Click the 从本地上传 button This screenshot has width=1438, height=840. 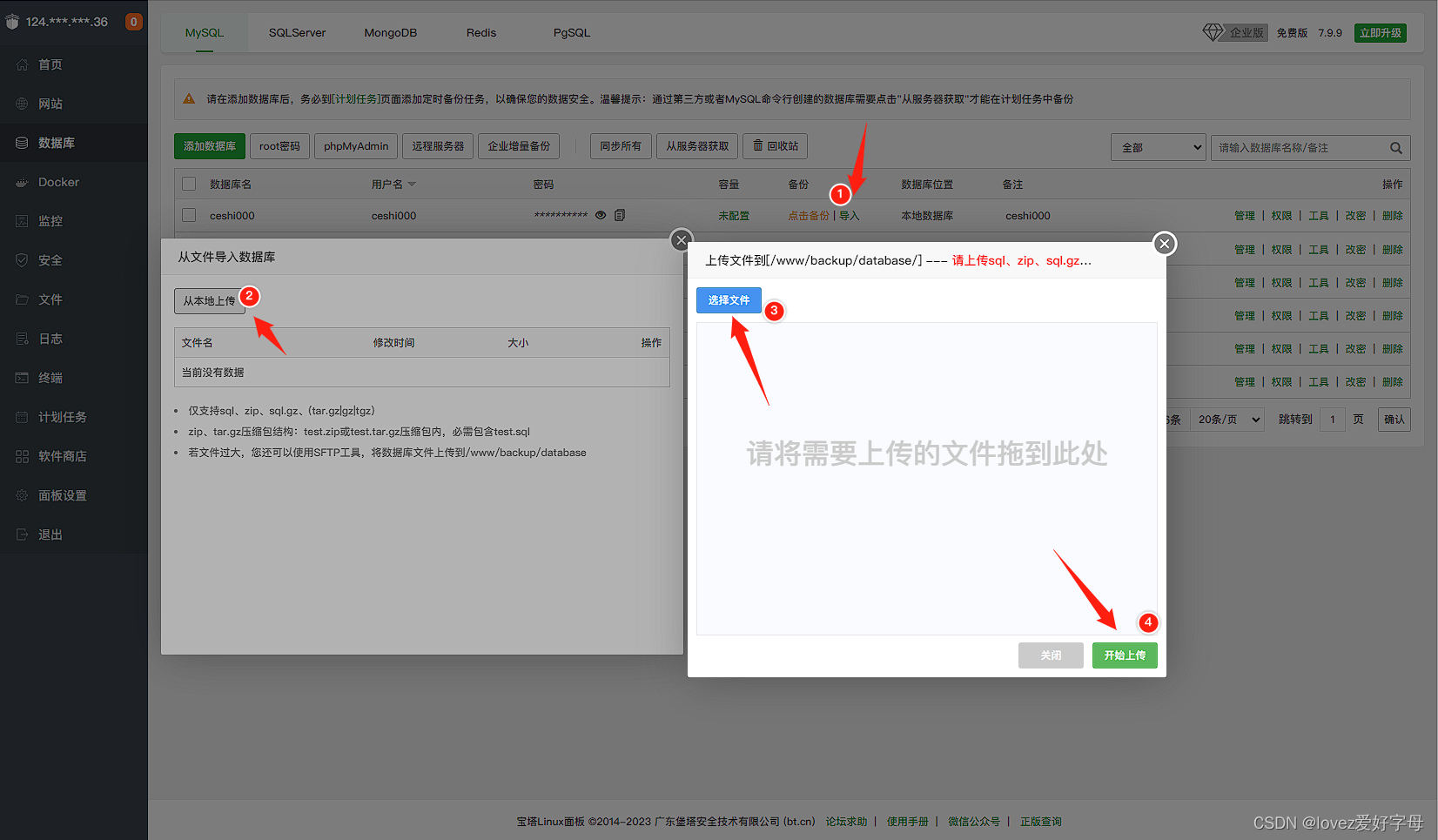pyautogui.click(x=209, y=301)
